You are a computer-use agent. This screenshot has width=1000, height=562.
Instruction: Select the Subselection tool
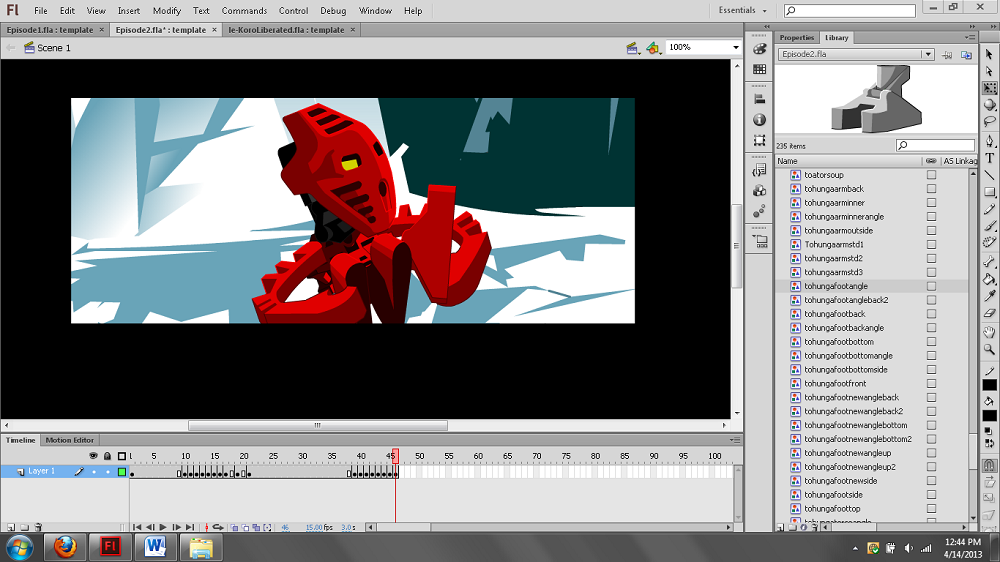[989, 71]
